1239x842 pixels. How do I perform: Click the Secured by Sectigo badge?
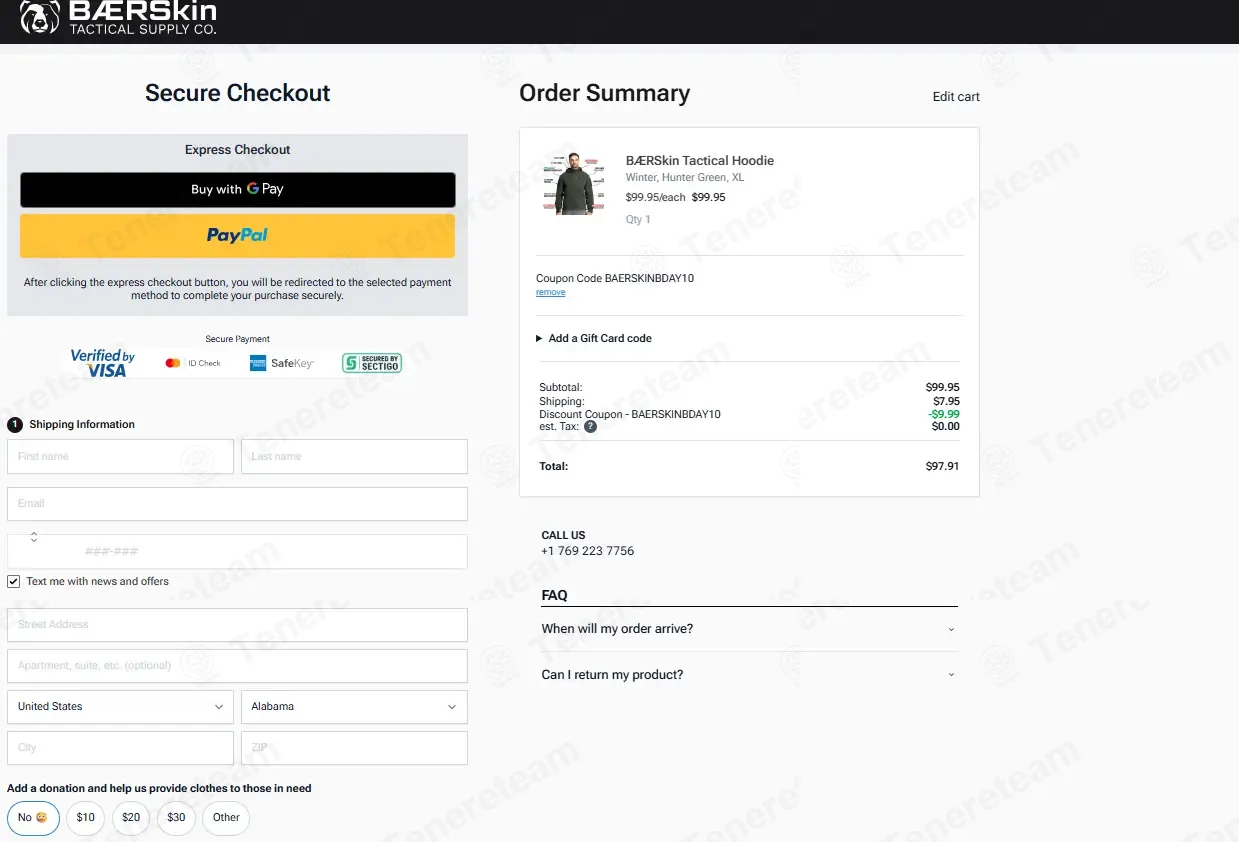click(371, 363)
